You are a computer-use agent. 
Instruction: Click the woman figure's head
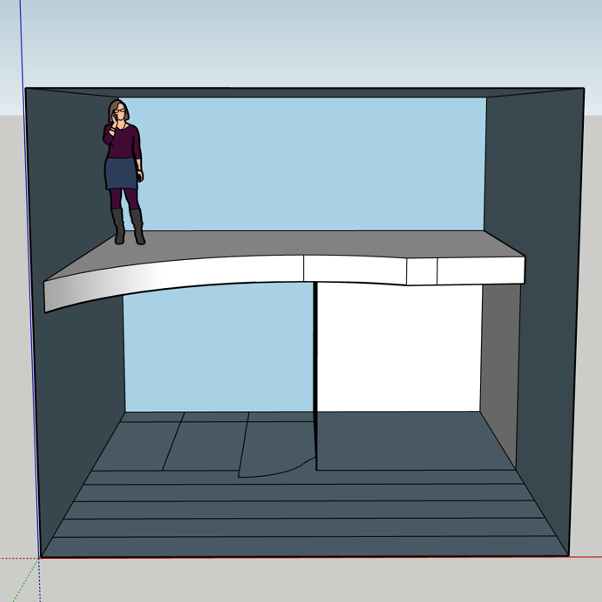[x=116, y=110]
